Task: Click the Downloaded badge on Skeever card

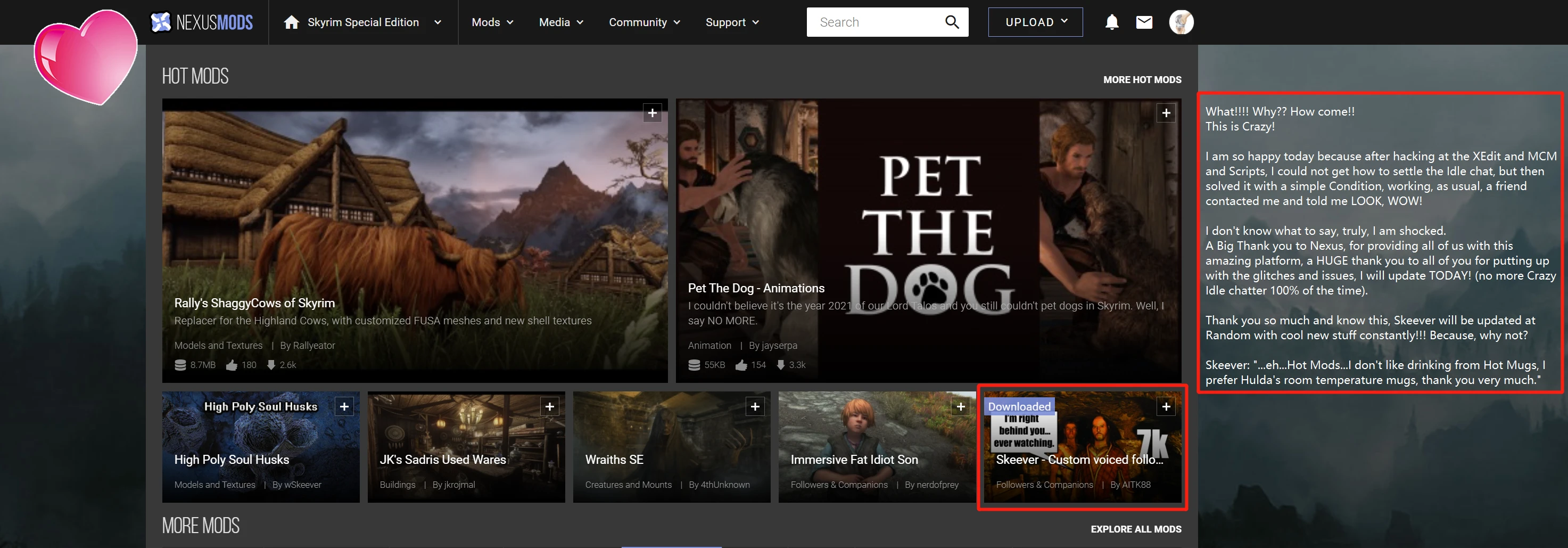Action: point(1019,406)
